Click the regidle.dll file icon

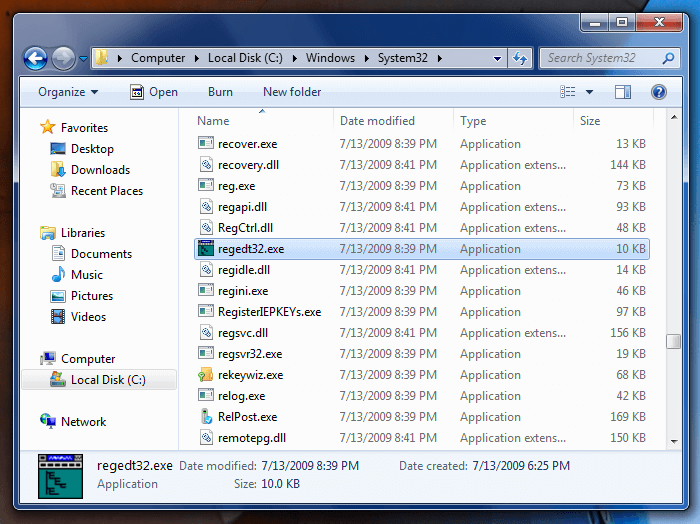coord(206,269)
